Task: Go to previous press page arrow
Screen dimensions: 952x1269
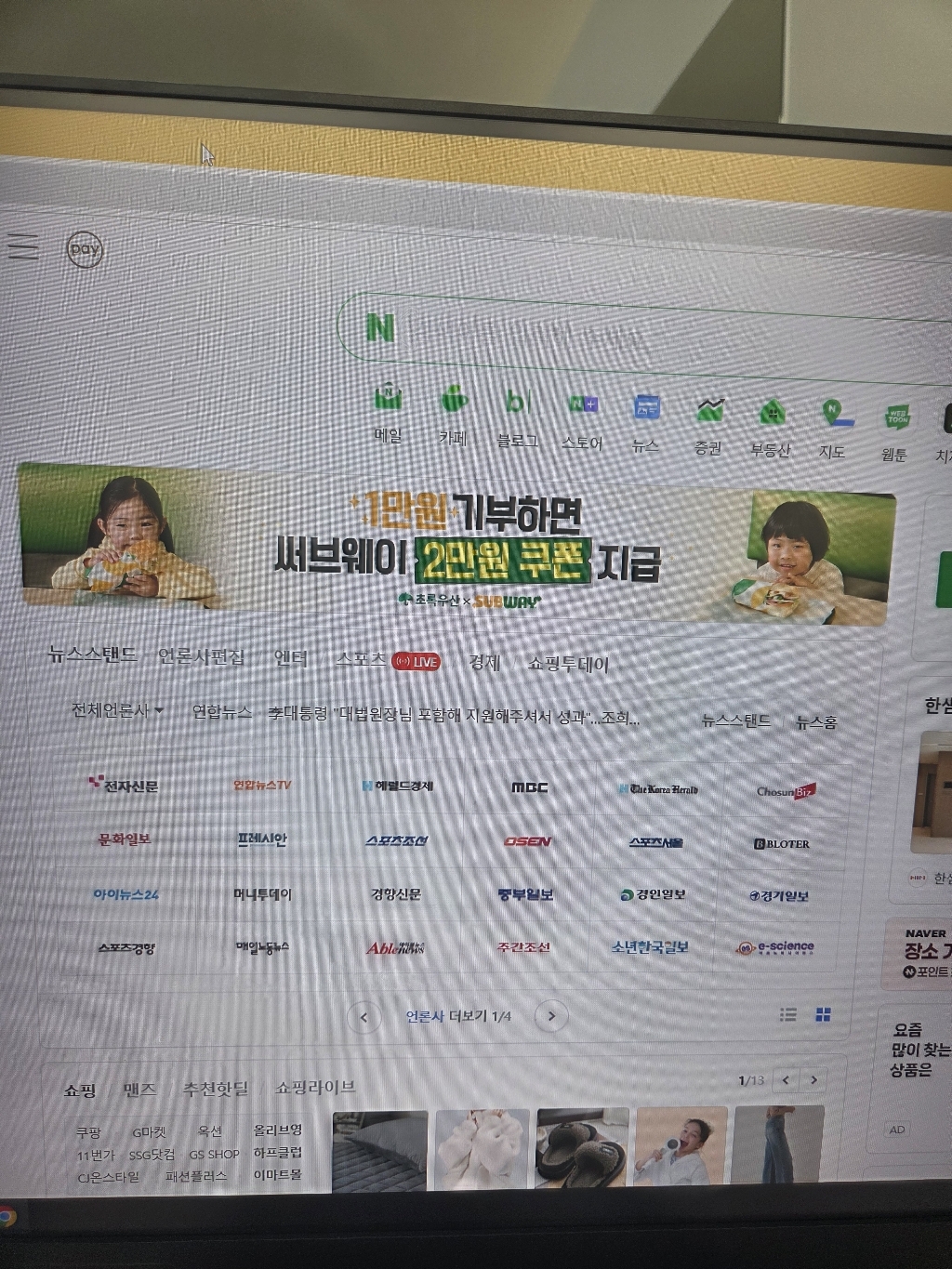Action: (364, 1017)
